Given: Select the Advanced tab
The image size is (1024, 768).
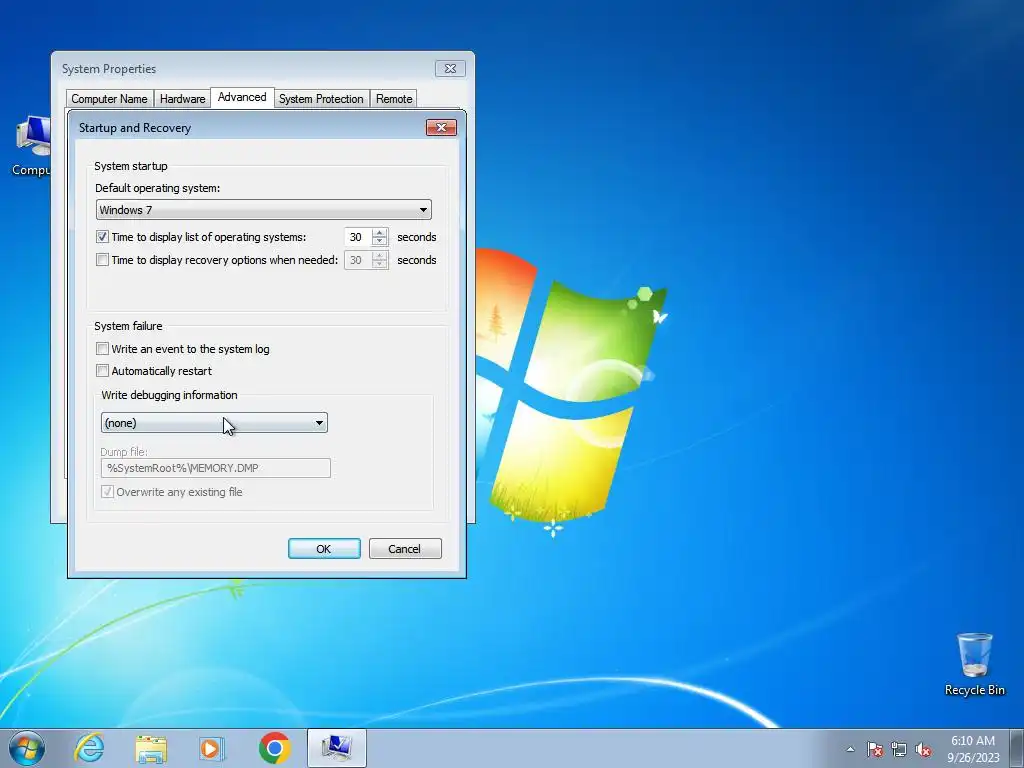Looking at the screenshot, I should coord(242,97).
